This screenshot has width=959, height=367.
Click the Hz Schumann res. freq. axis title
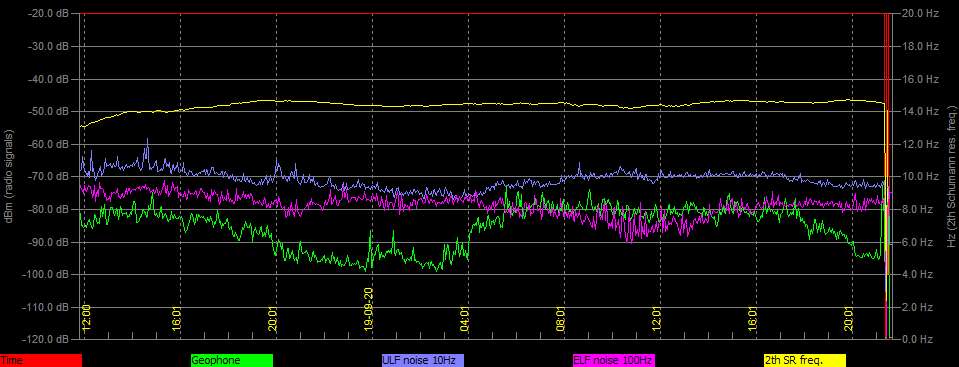click(x=951, y=176)
